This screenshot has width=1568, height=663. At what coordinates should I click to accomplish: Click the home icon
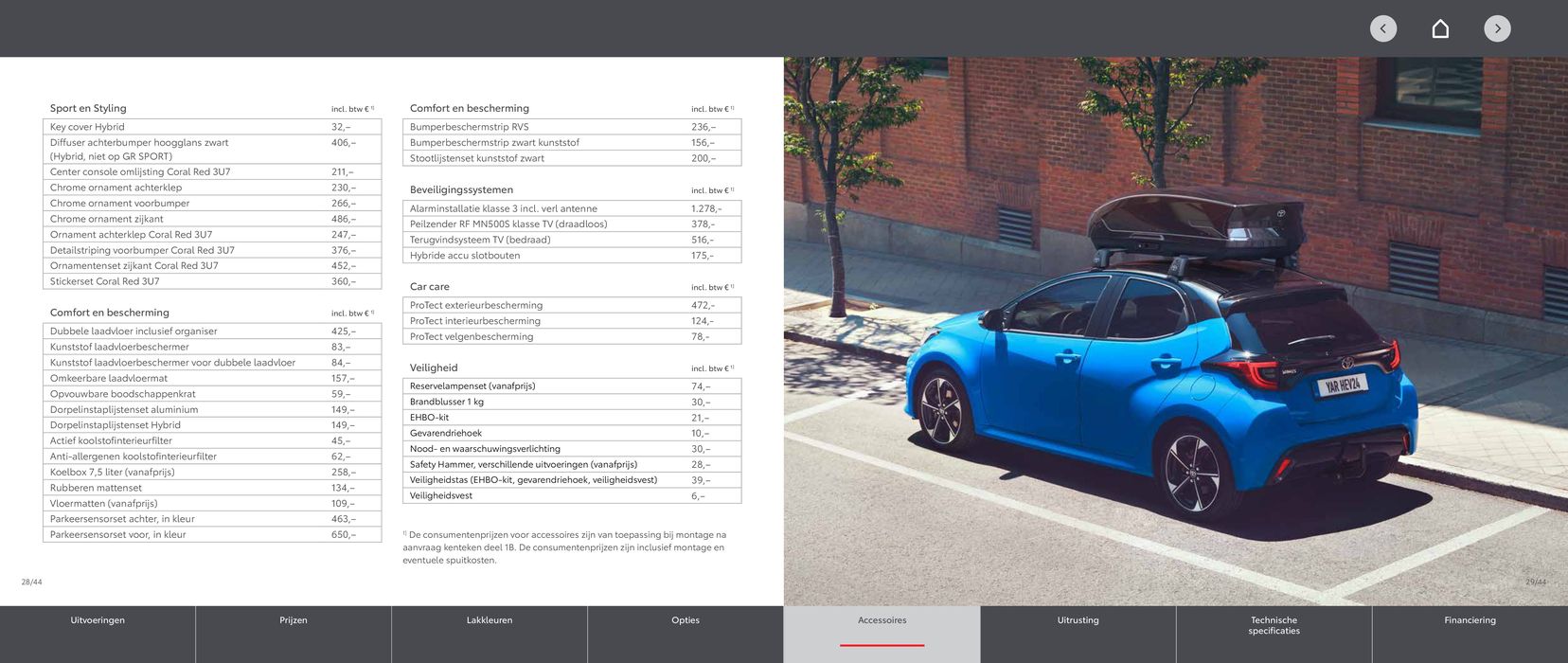point(1439,28)
